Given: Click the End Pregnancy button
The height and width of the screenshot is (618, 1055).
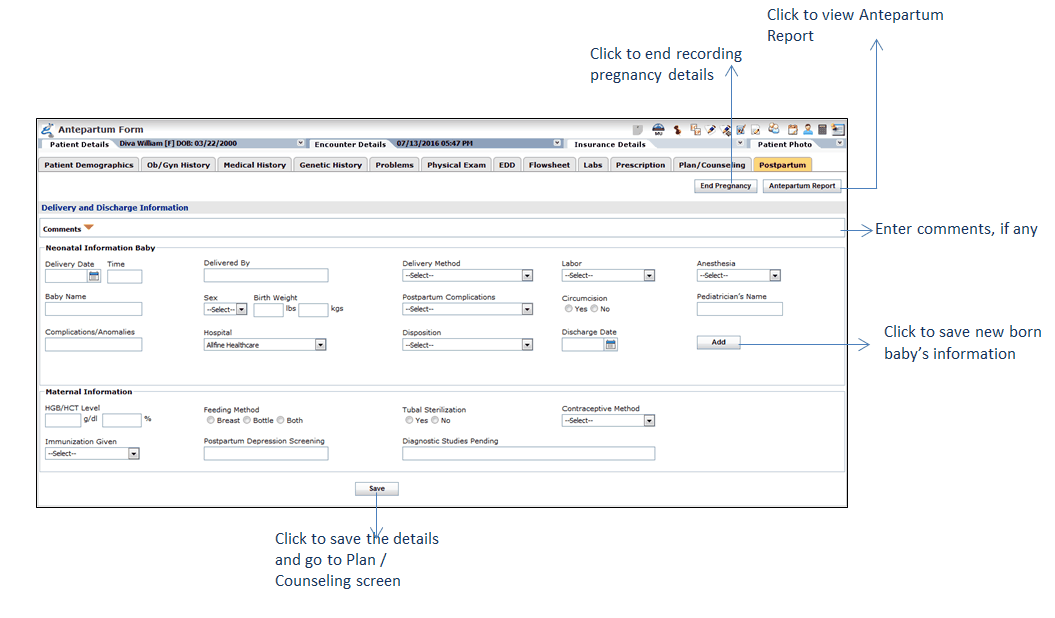Looking at the screenshot, I should (725, 186).
